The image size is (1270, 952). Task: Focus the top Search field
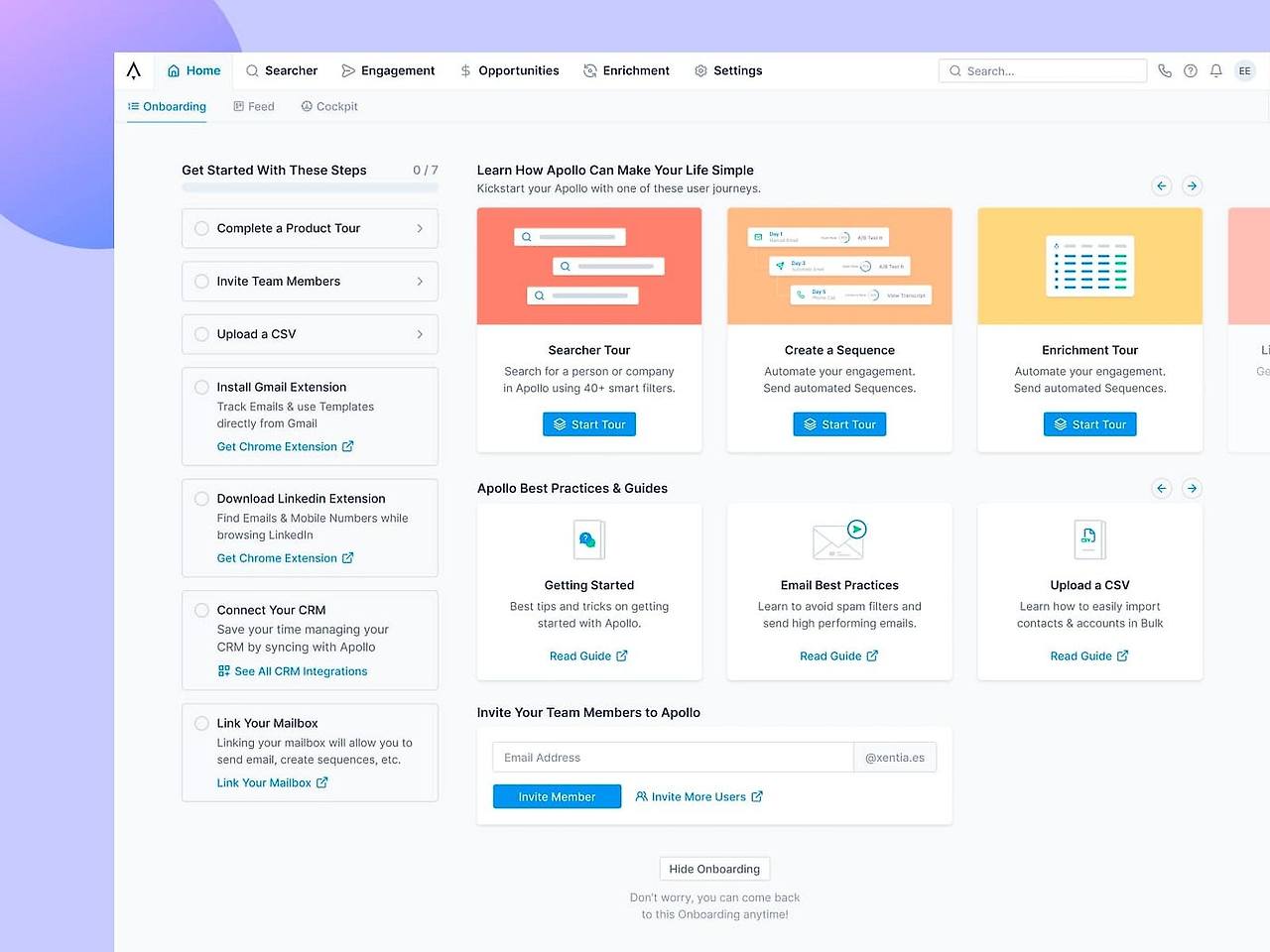point(1043,71)
